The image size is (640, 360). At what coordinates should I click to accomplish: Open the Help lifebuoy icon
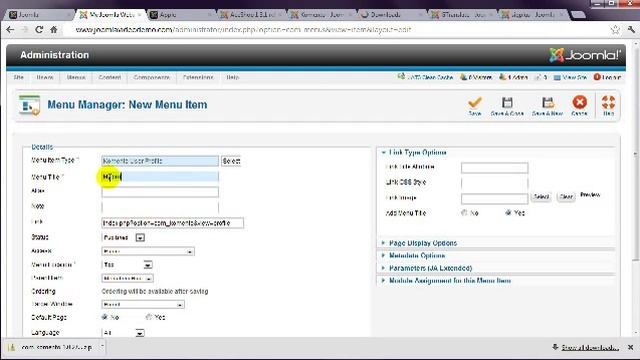pyautogui.click(x=608, y=102)
